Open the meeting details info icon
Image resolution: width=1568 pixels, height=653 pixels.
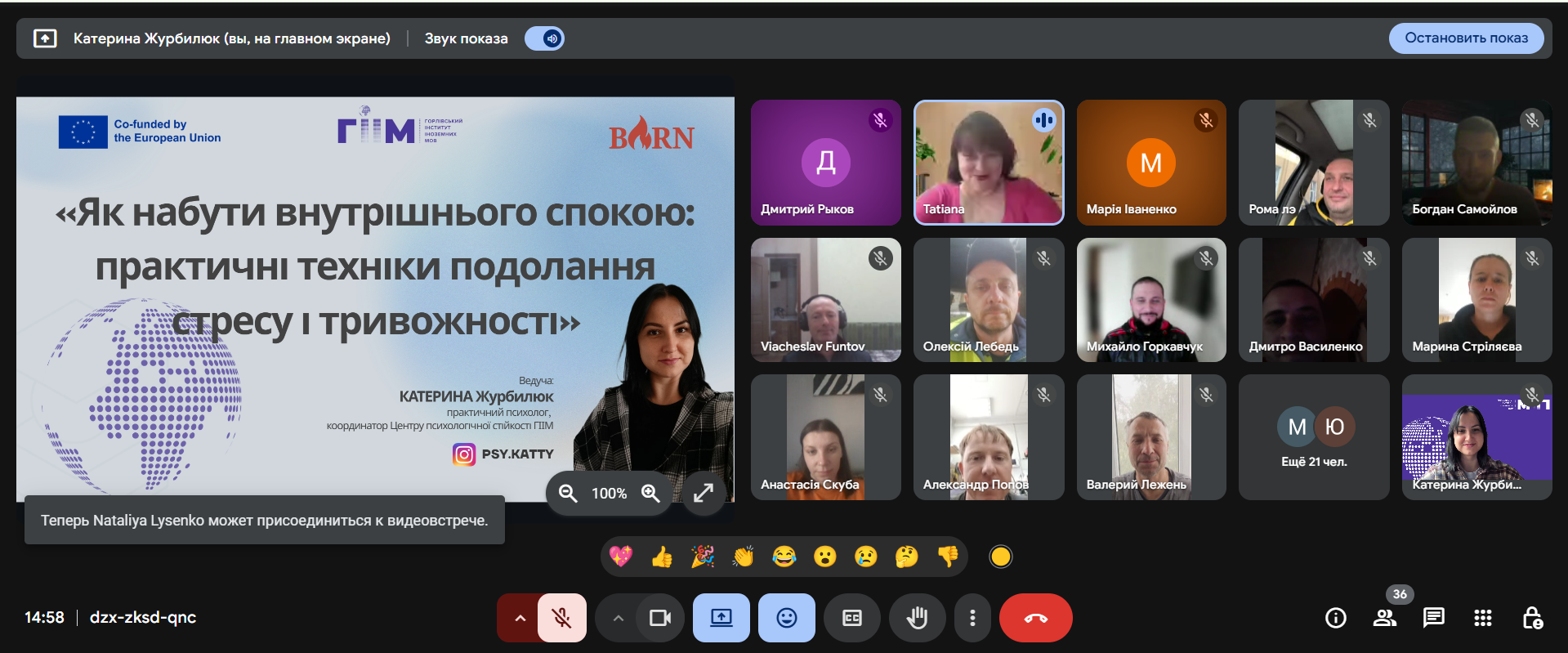(1336, 618)
